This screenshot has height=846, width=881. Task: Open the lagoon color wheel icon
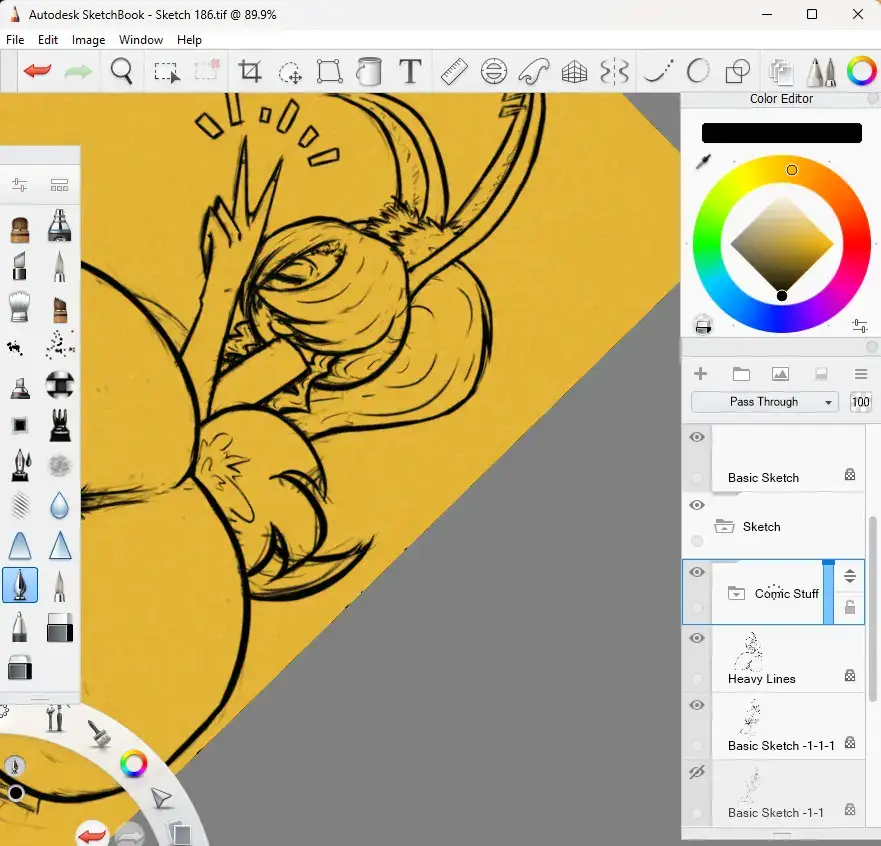(x=134, y=765)
